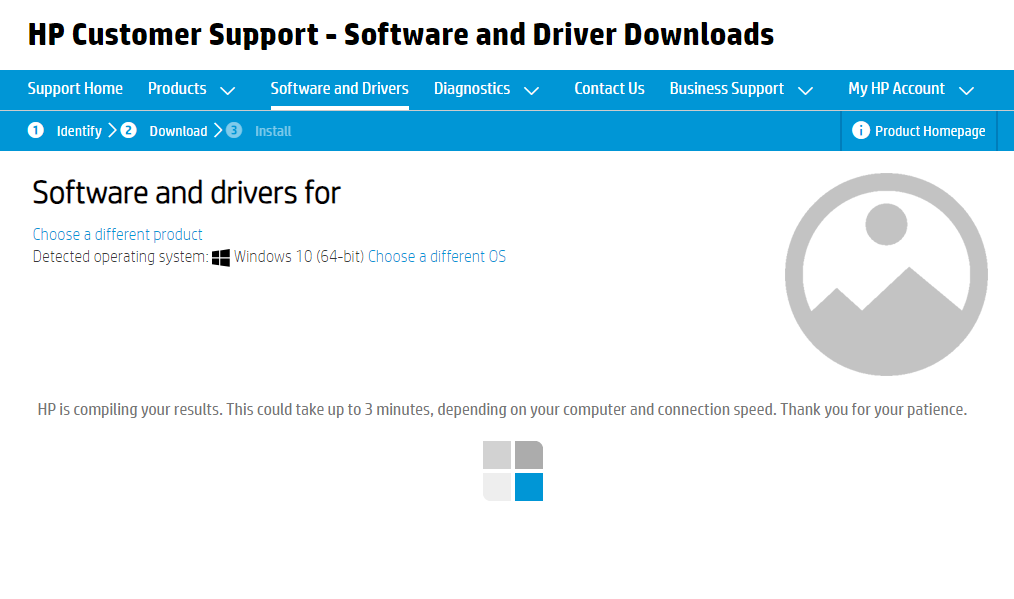Expand the Products dropdown chevron
The image size is (1014, 599).
(228, 91)
